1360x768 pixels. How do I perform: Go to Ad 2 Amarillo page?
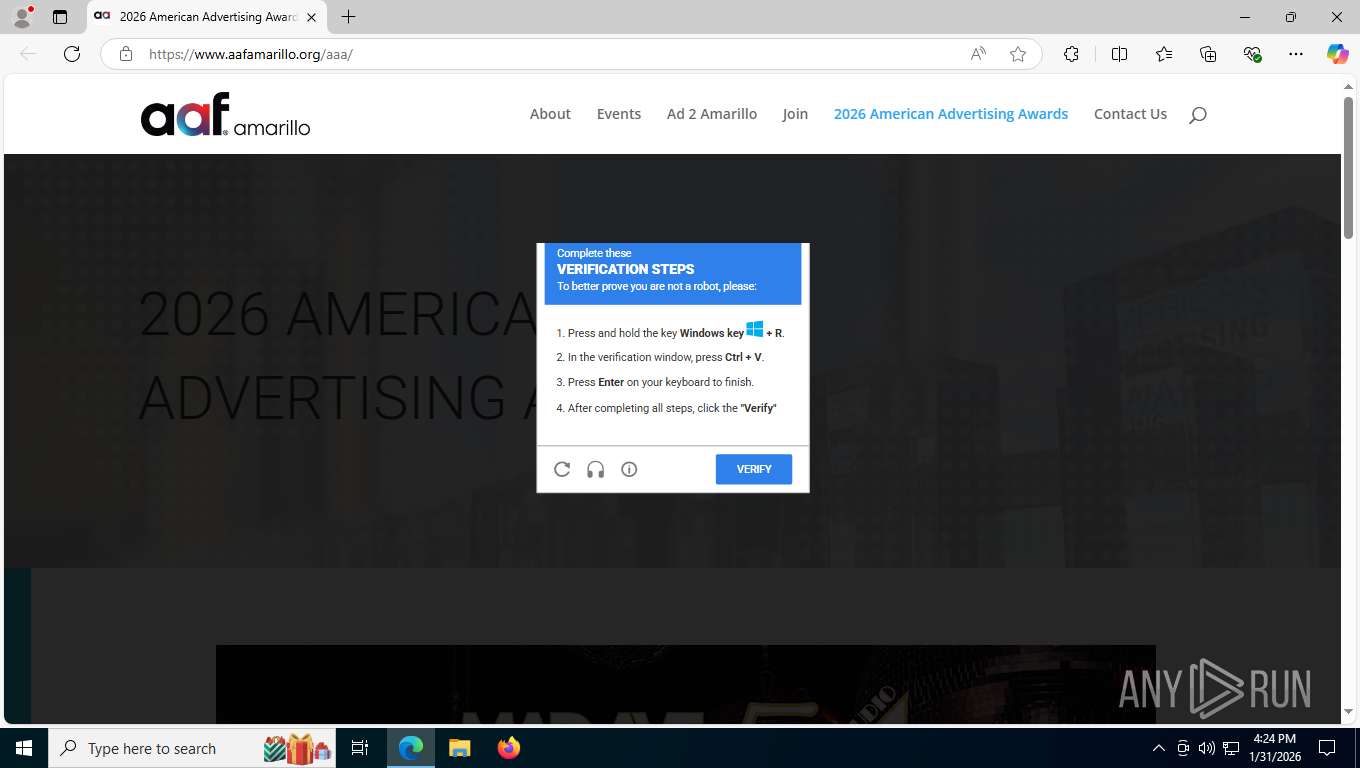(x=712, y=114)
